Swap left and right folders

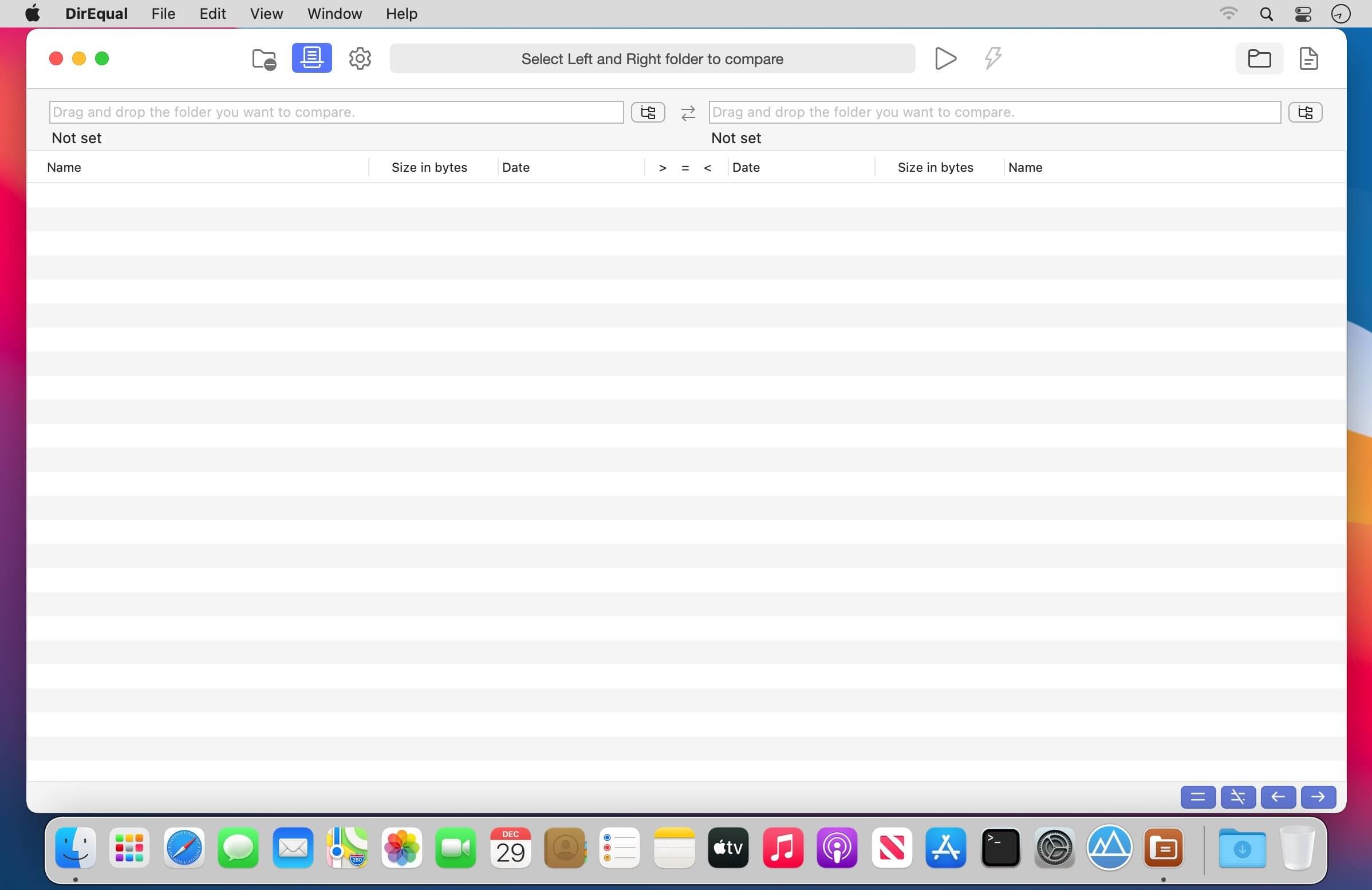pyautogui.click(x=688, y=113)
